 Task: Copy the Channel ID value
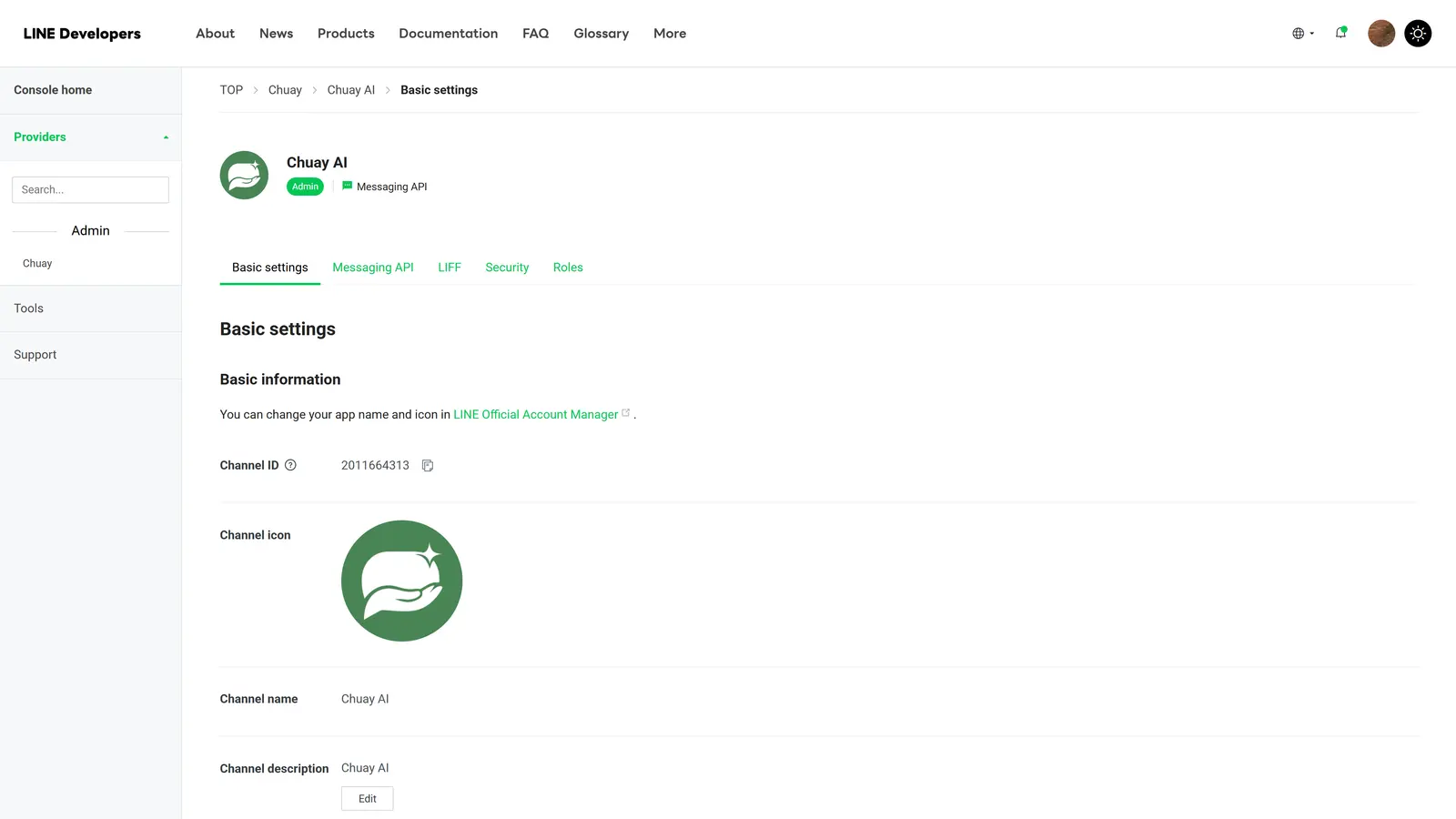pos(428,466)
